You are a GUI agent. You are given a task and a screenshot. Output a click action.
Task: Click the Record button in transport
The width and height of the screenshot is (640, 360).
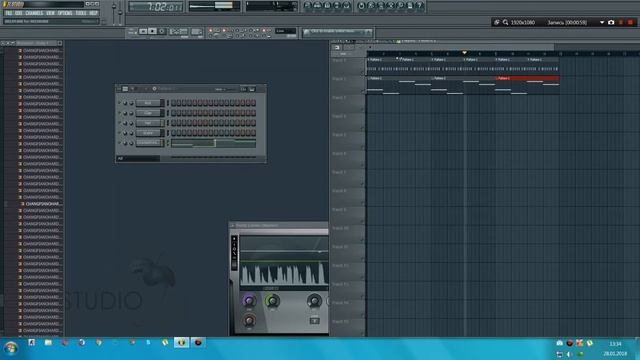click(x=162, y=31)
